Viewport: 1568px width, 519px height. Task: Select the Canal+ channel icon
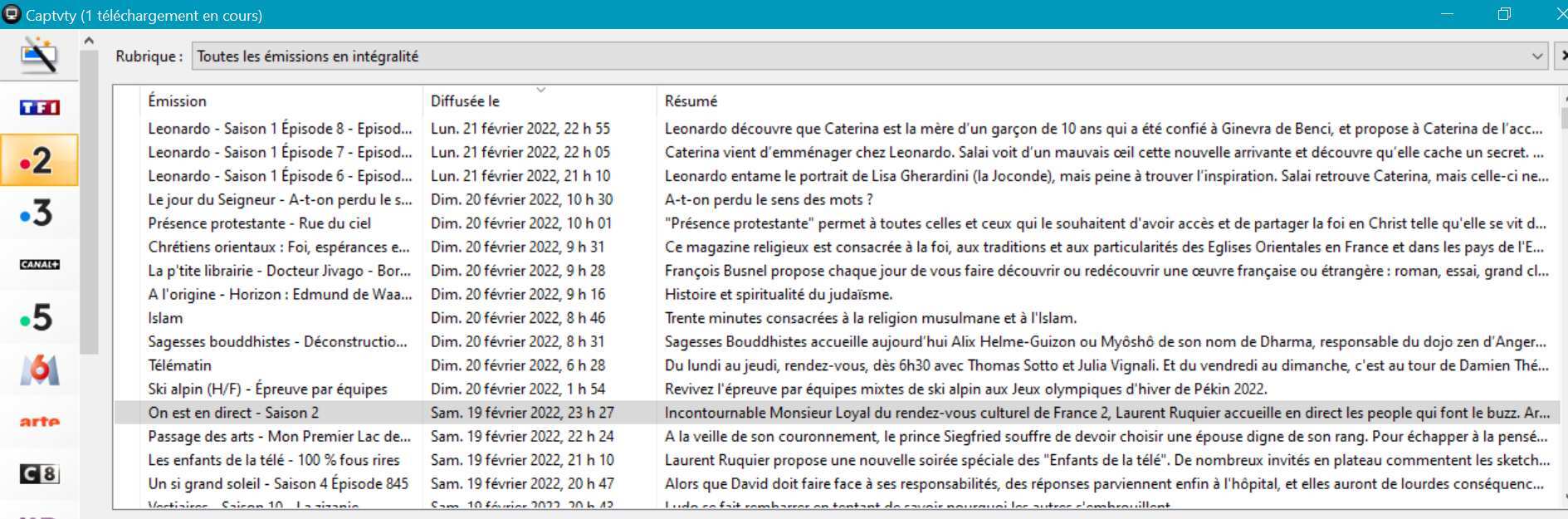click(40, 264)
